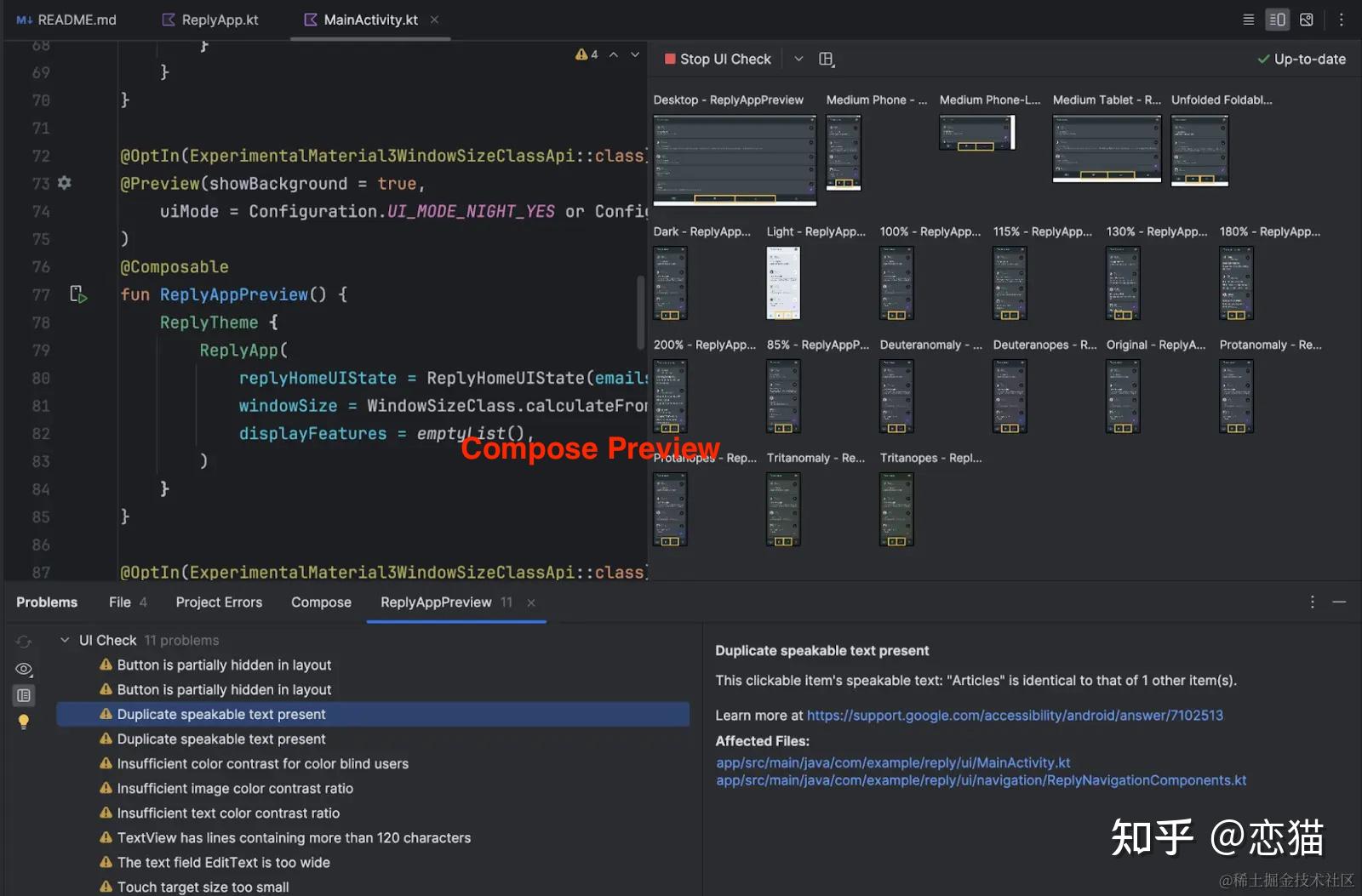Toggle the details view icon in Problems sidebar
1362x896 pixels.
[x=24, y=695]
